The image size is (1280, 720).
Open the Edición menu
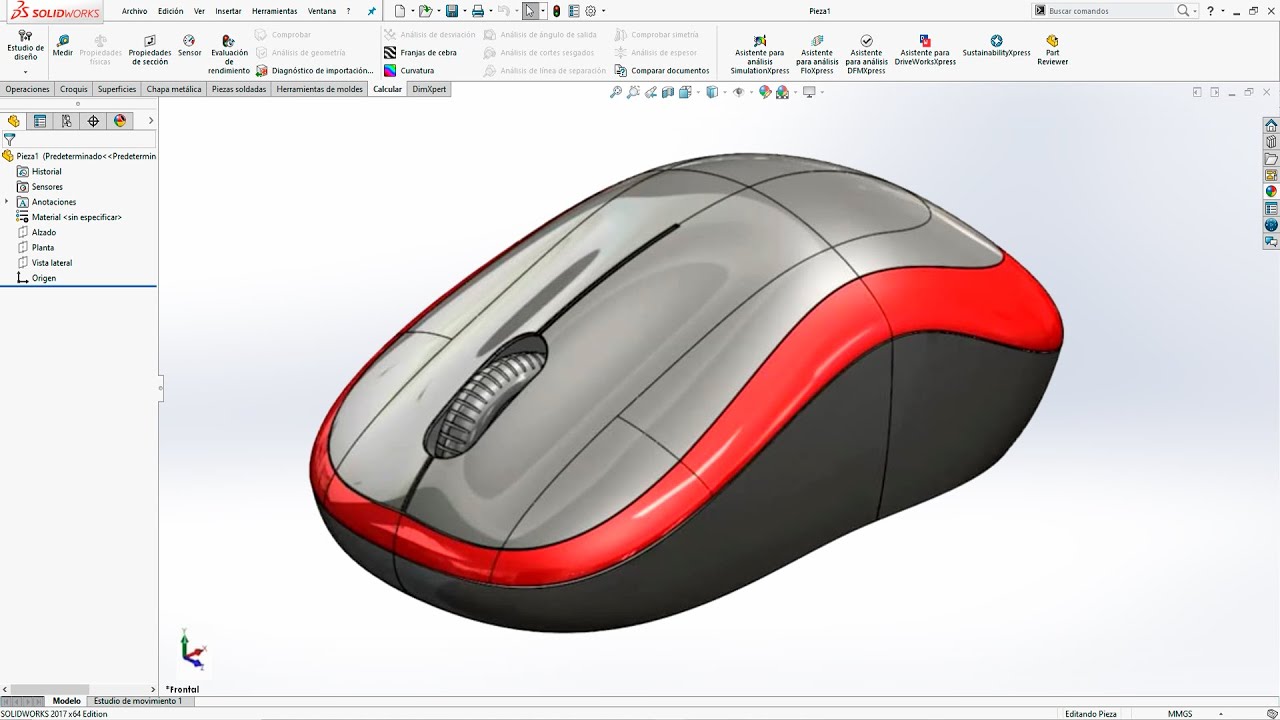coord(170,11)
